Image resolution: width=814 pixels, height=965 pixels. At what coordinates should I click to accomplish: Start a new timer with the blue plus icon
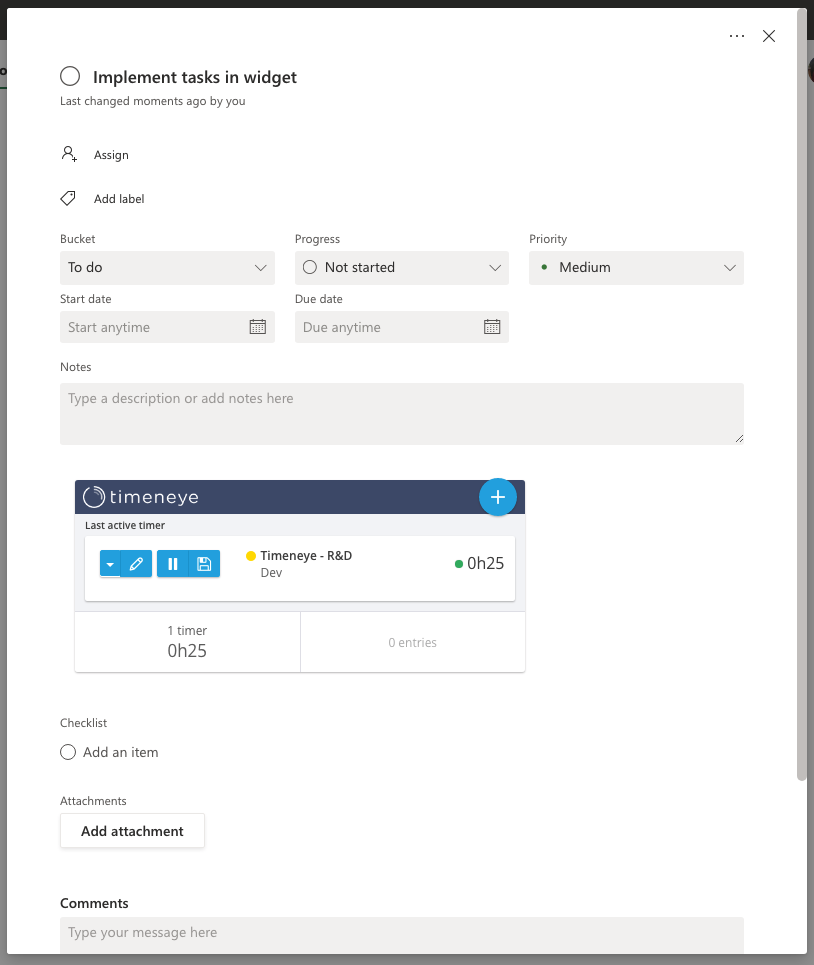[498, 496]
